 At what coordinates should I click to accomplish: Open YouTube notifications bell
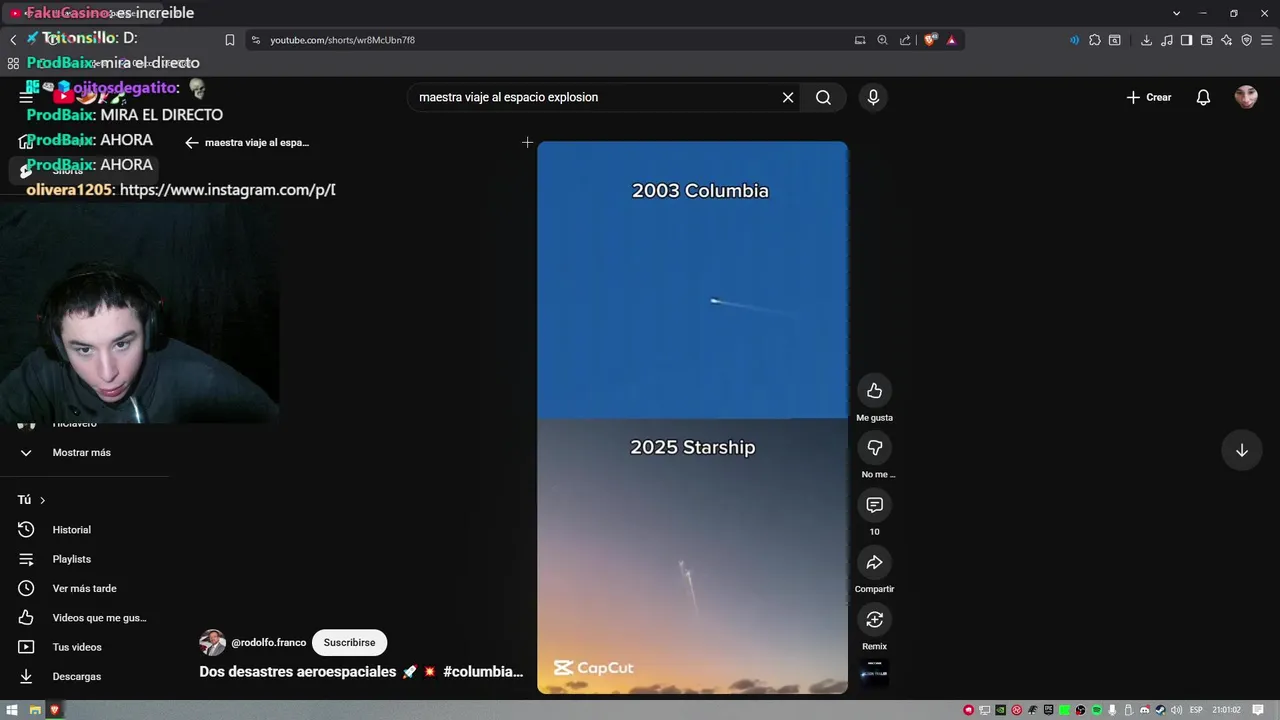[x=1204, y=97]
